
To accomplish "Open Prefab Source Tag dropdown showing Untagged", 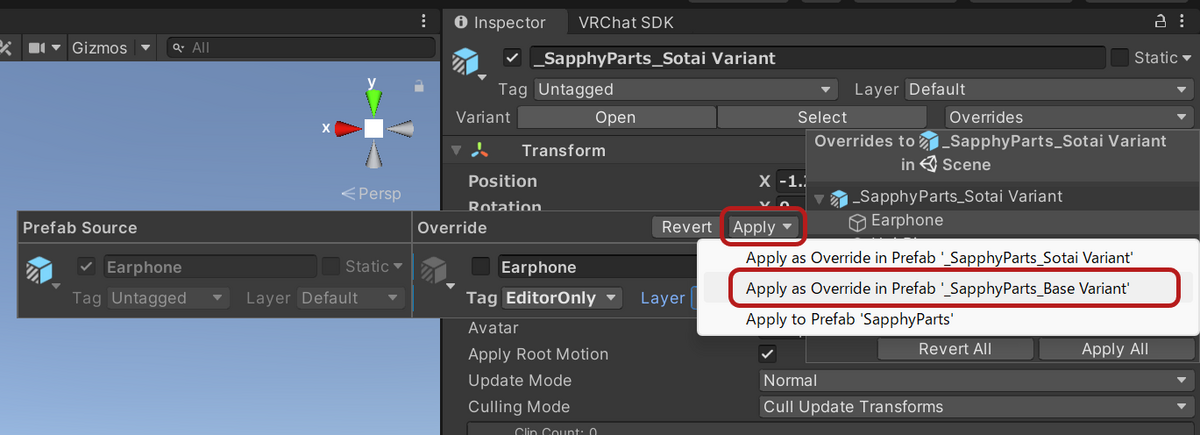I will point(169,298).
